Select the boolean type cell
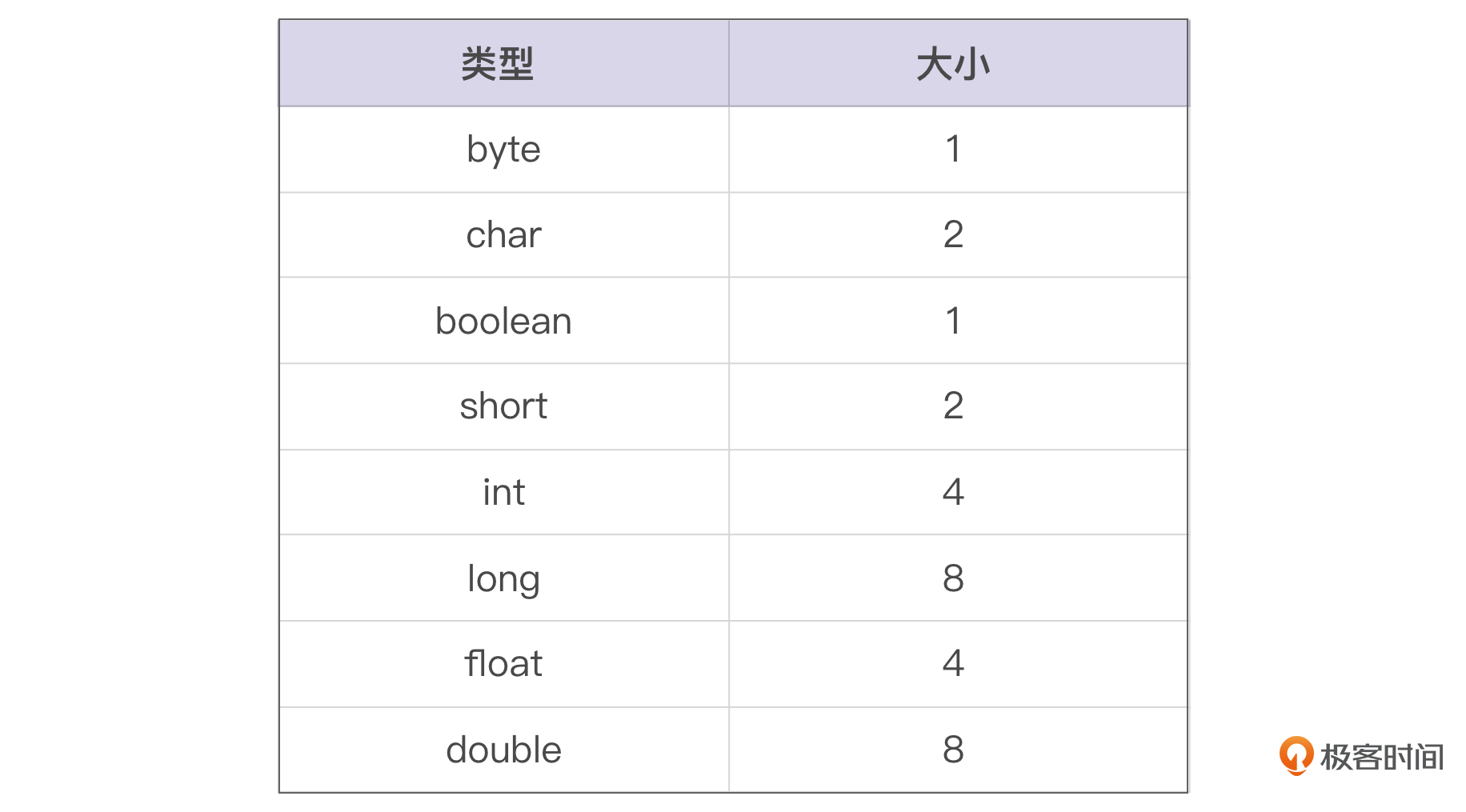1466x812 pixels. pos(503,321)
